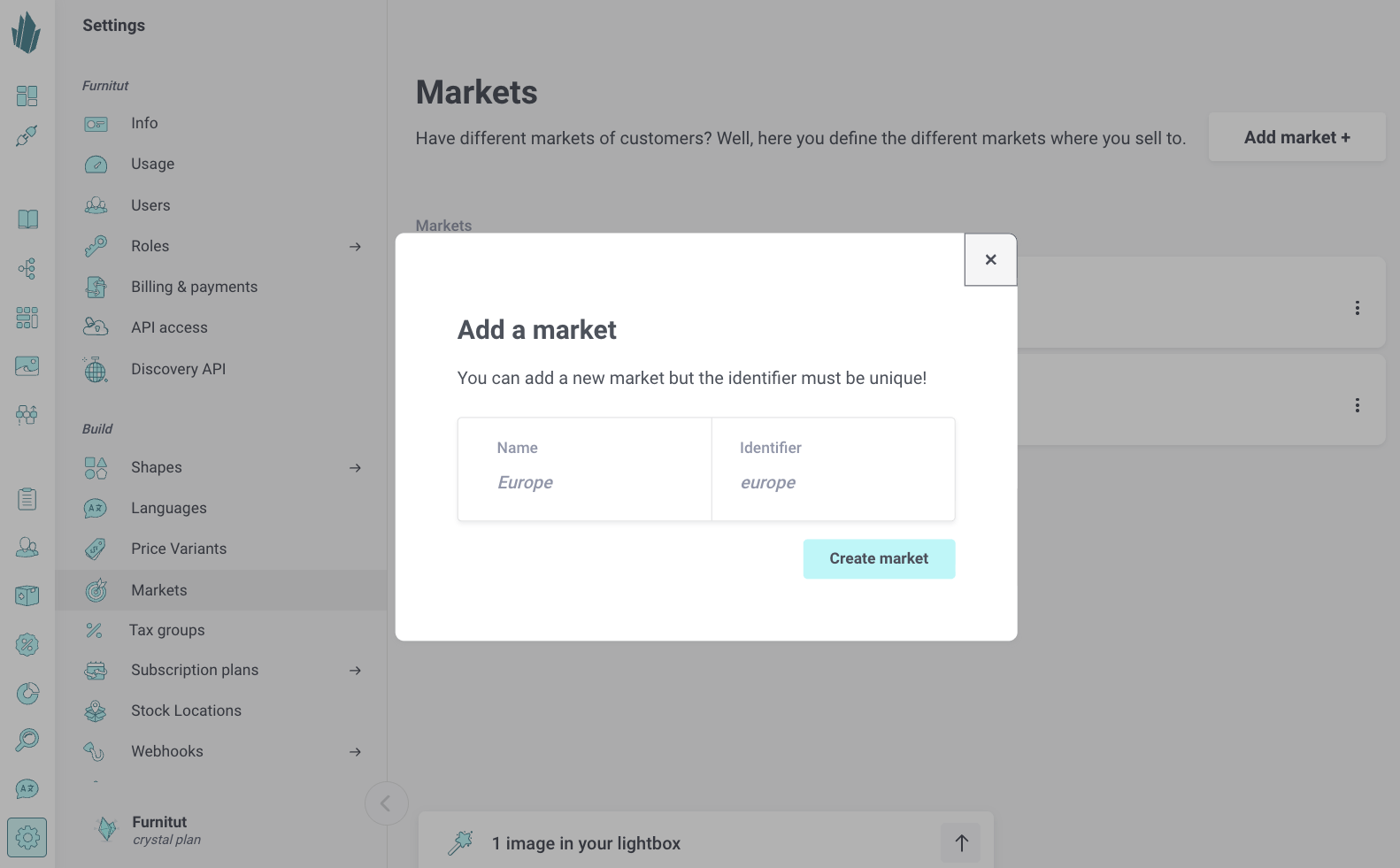Expand the Shapes submenu arrow

(x=355, y=468)
